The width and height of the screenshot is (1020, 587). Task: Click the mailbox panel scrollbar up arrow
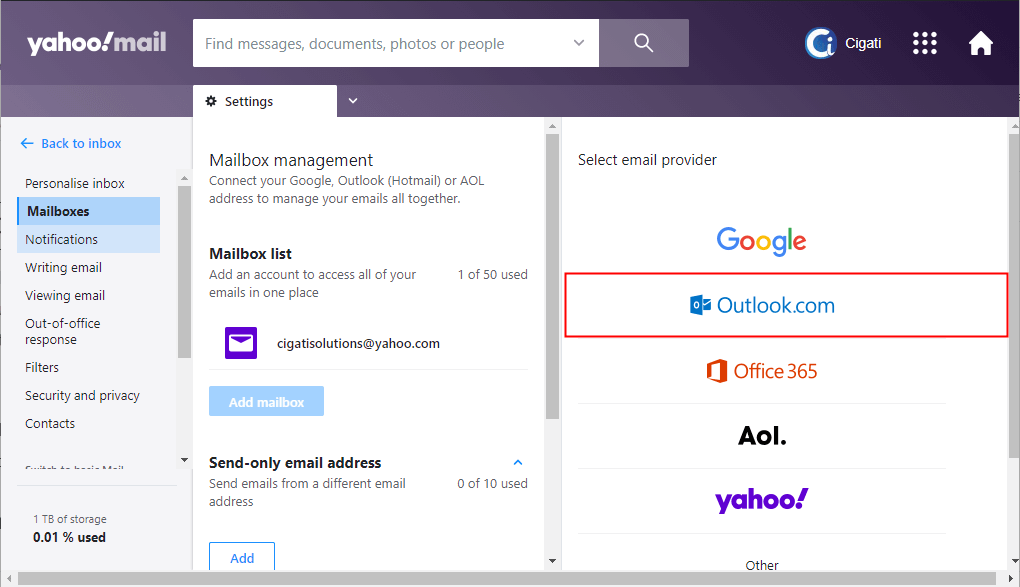[552, 126]
